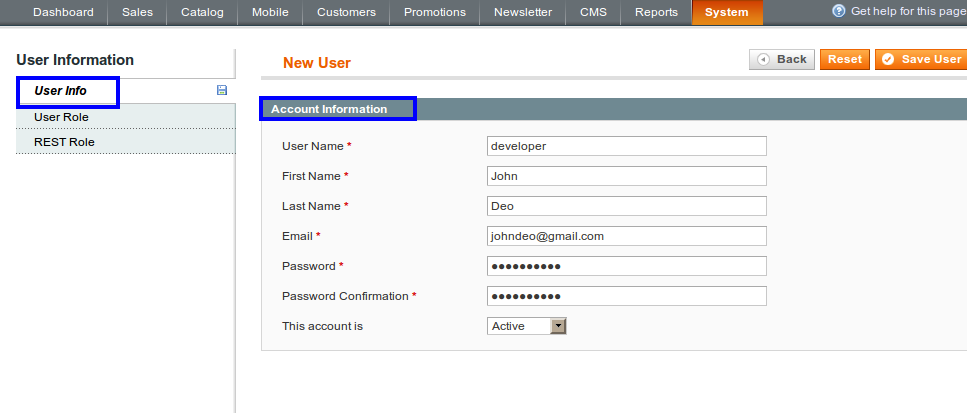Focus the Email input field
The width and height of the screenshot is (967, 413).
(626, 236)
